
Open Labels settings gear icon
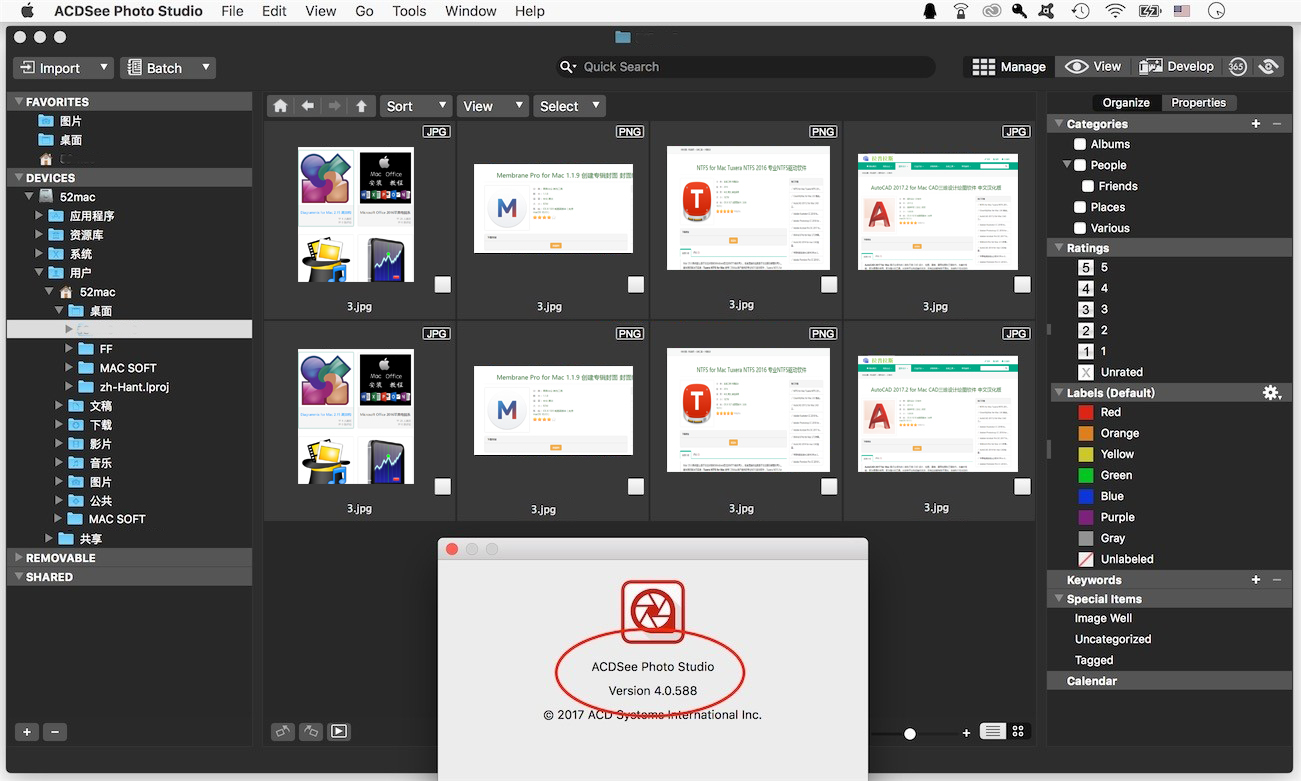[x=1271, y=393]
